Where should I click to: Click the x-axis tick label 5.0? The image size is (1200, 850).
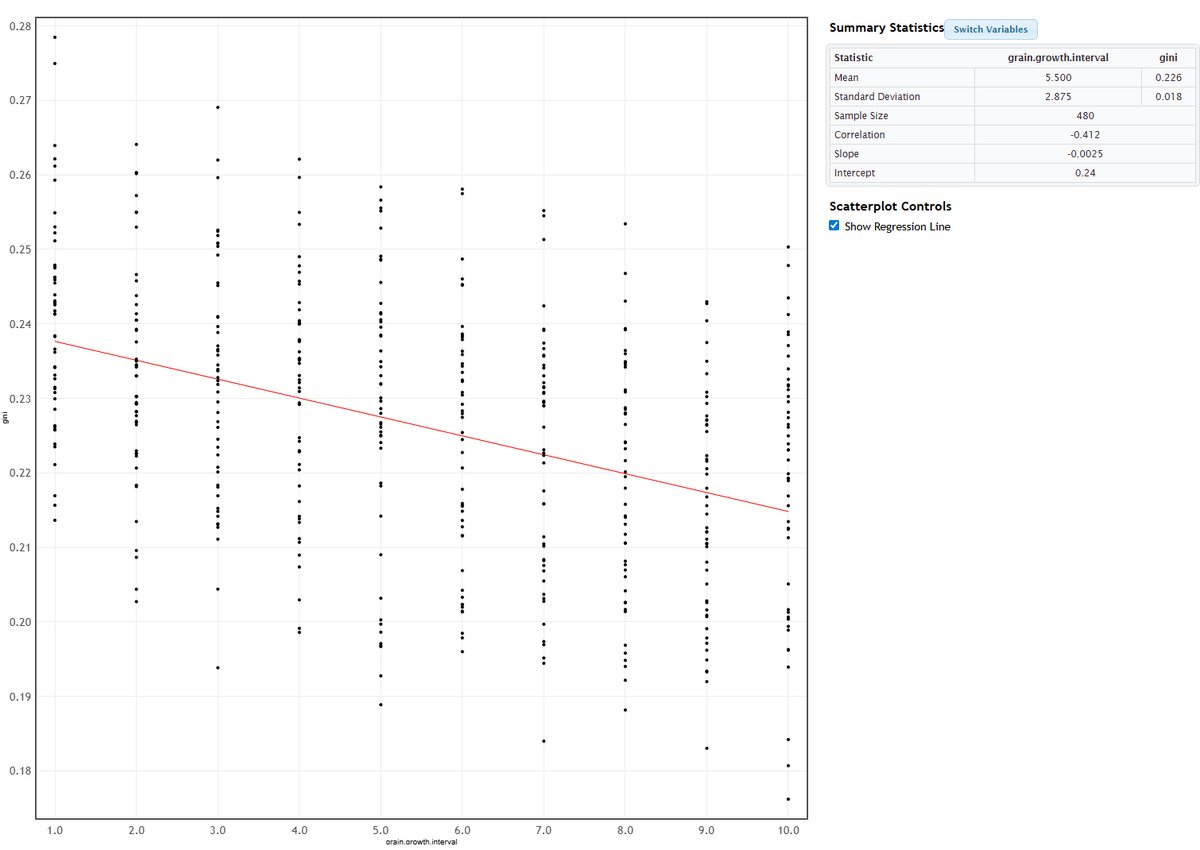tap(381, 830)
